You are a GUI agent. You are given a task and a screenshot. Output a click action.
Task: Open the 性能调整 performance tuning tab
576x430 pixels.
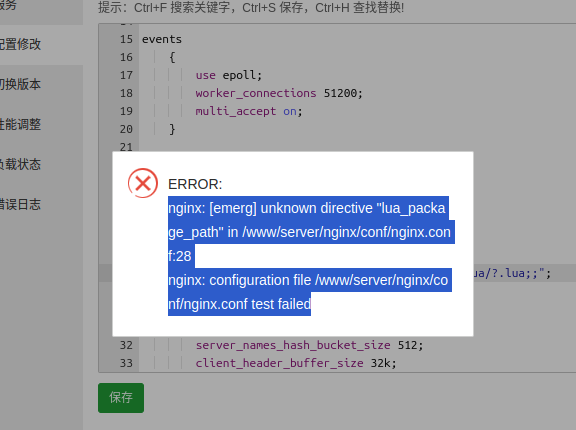(20, 124)
